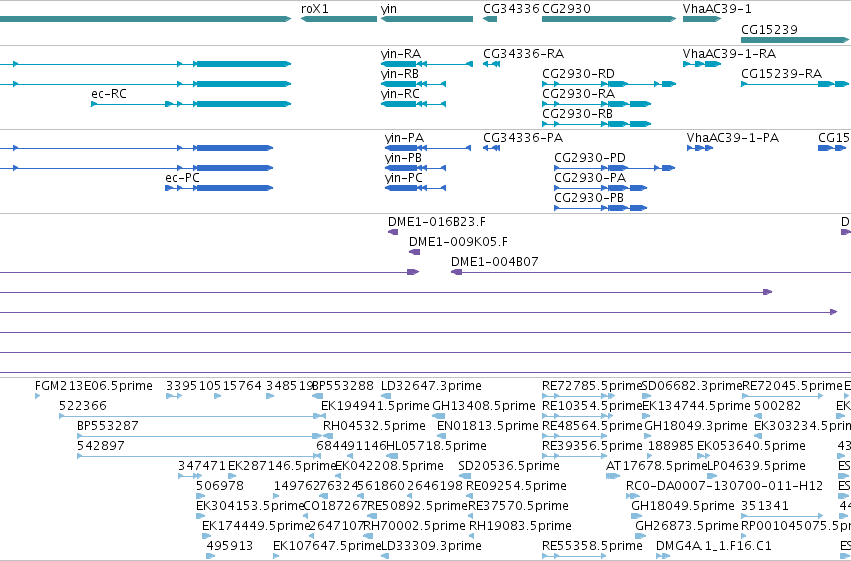
Task: Select SD20536.5prime EST label
Action: pos(509,466)
